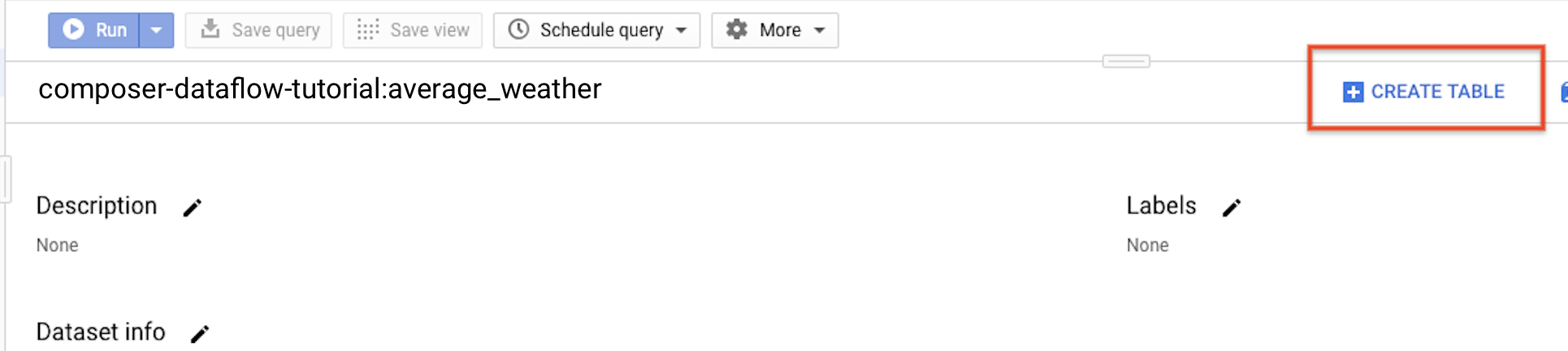The width and height of the screenshot is (1568, 351).
Task: Click the Save query download icon
Action: [x=210, y=30]
